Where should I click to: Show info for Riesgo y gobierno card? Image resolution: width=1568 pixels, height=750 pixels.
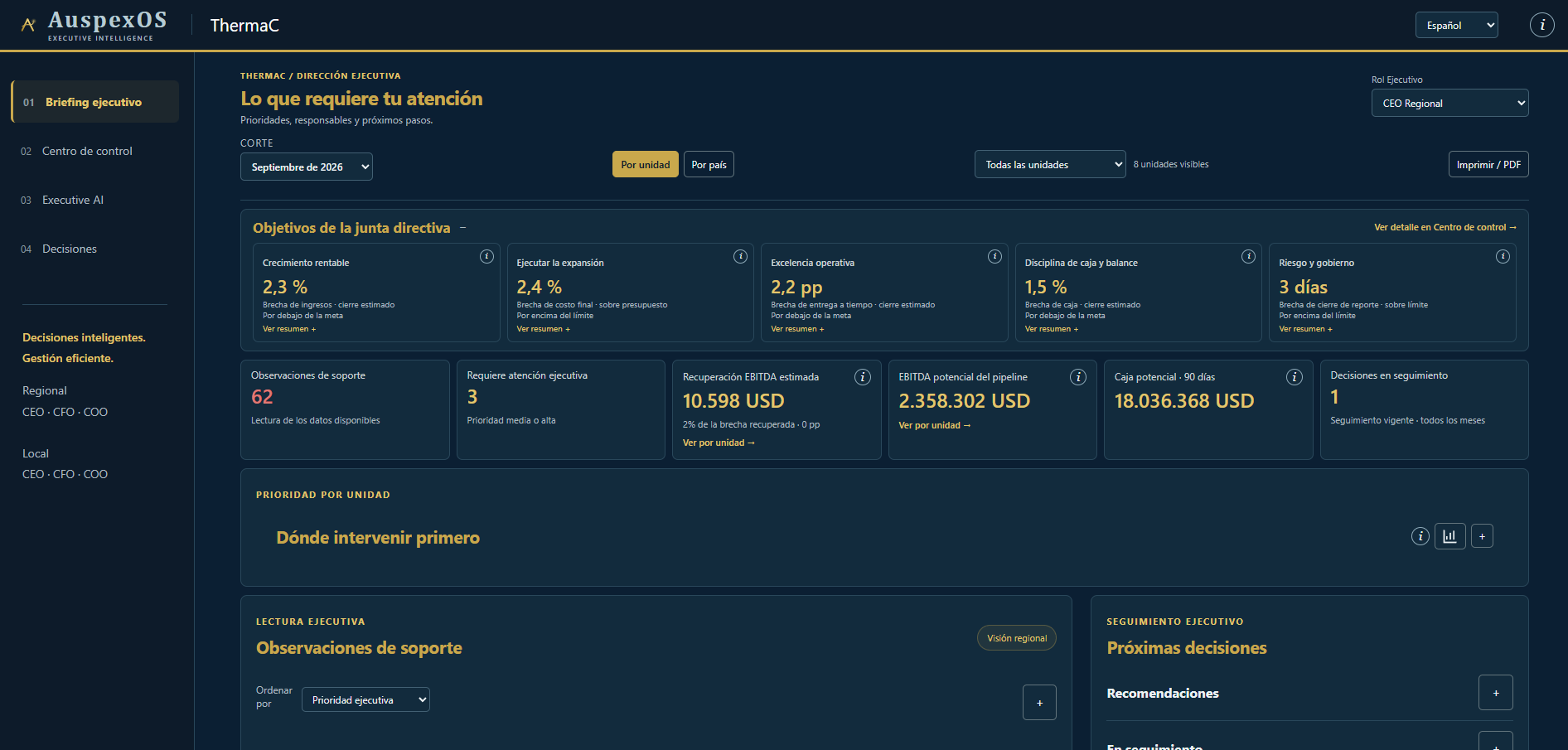coord(1503,257)
